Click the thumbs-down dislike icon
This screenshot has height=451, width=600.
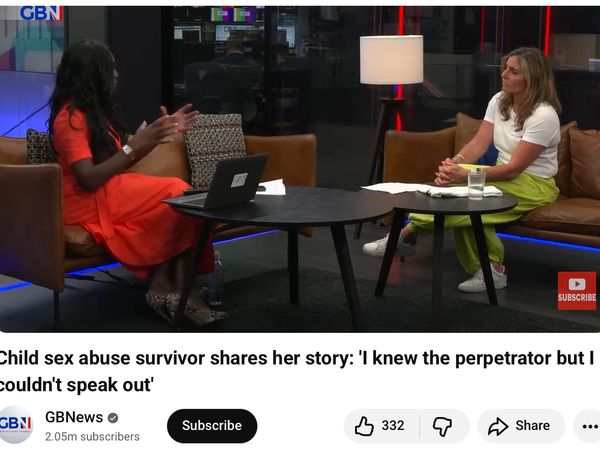(x=442, y=427)
